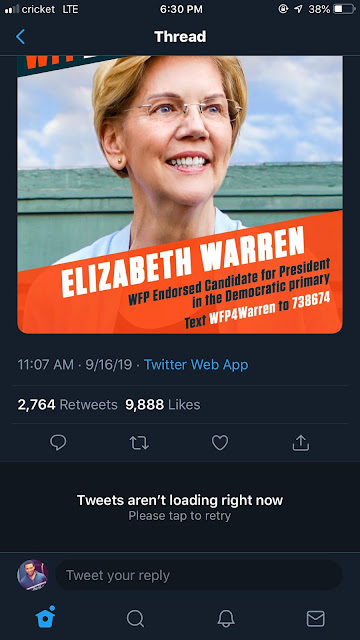Tap the back arrow in Thread header

[x=20, y=37]
